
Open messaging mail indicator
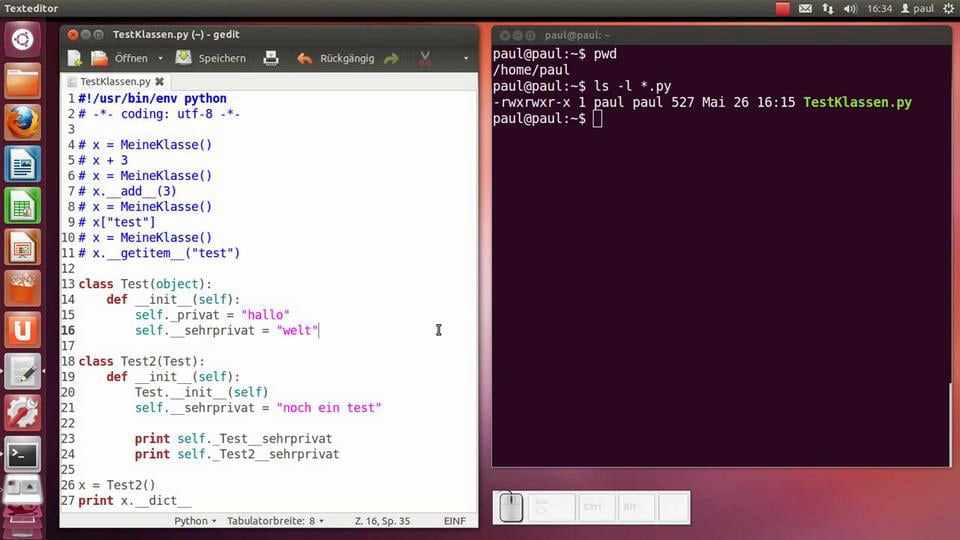805,9
